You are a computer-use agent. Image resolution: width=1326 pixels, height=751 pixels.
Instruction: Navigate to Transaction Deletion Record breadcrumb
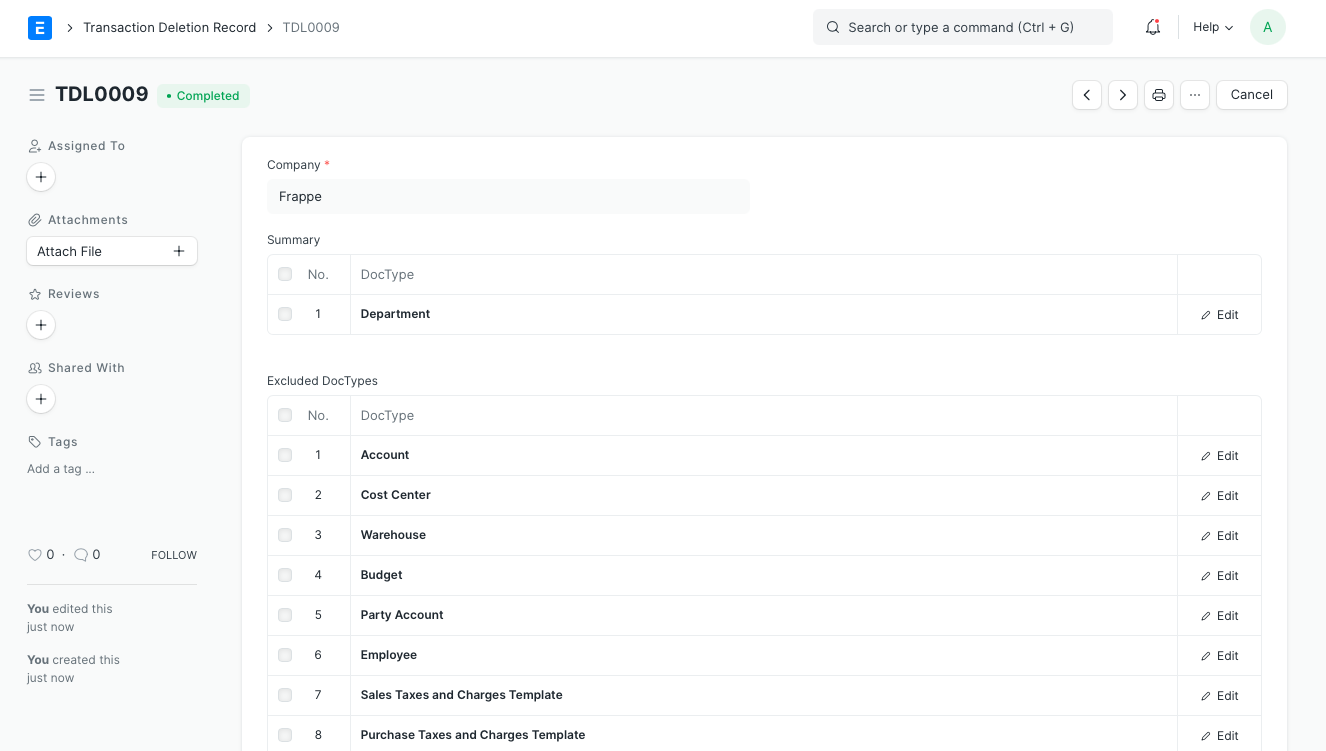[x=169, y=28]
